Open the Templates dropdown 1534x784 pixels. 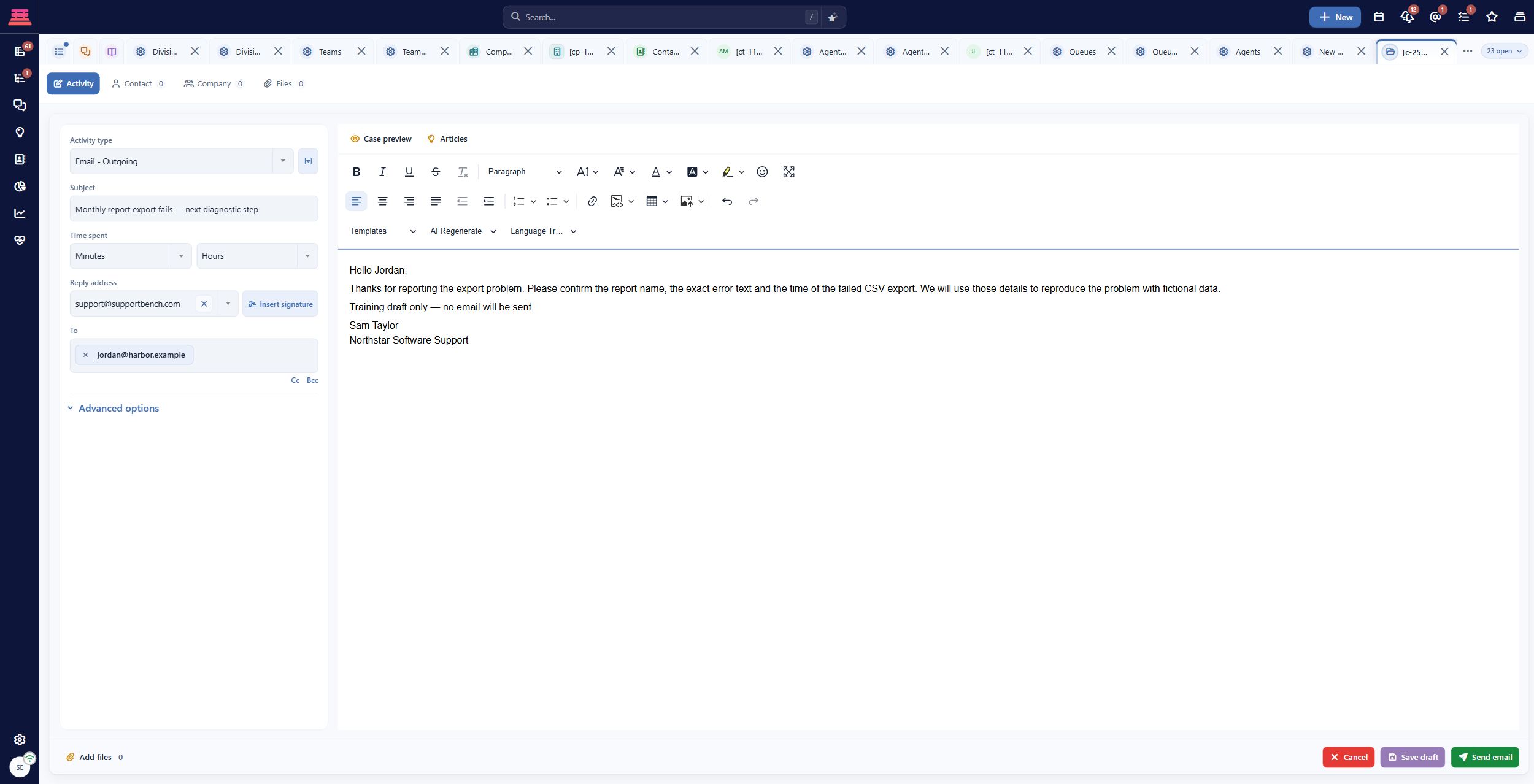(x=383, y=231)
